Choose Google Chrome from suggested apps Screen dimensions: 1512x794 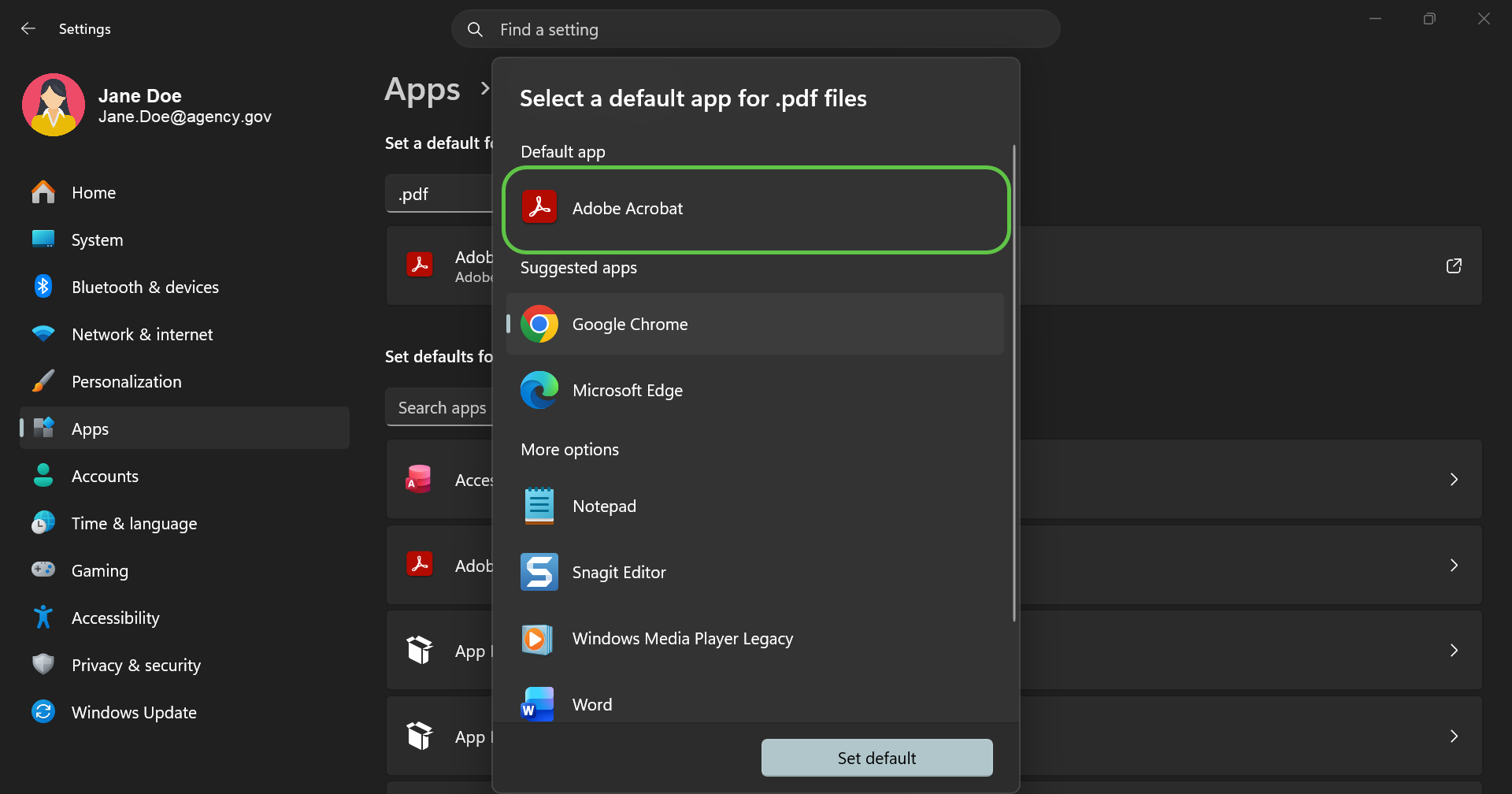pyautogui.click(x=755, y=324)
